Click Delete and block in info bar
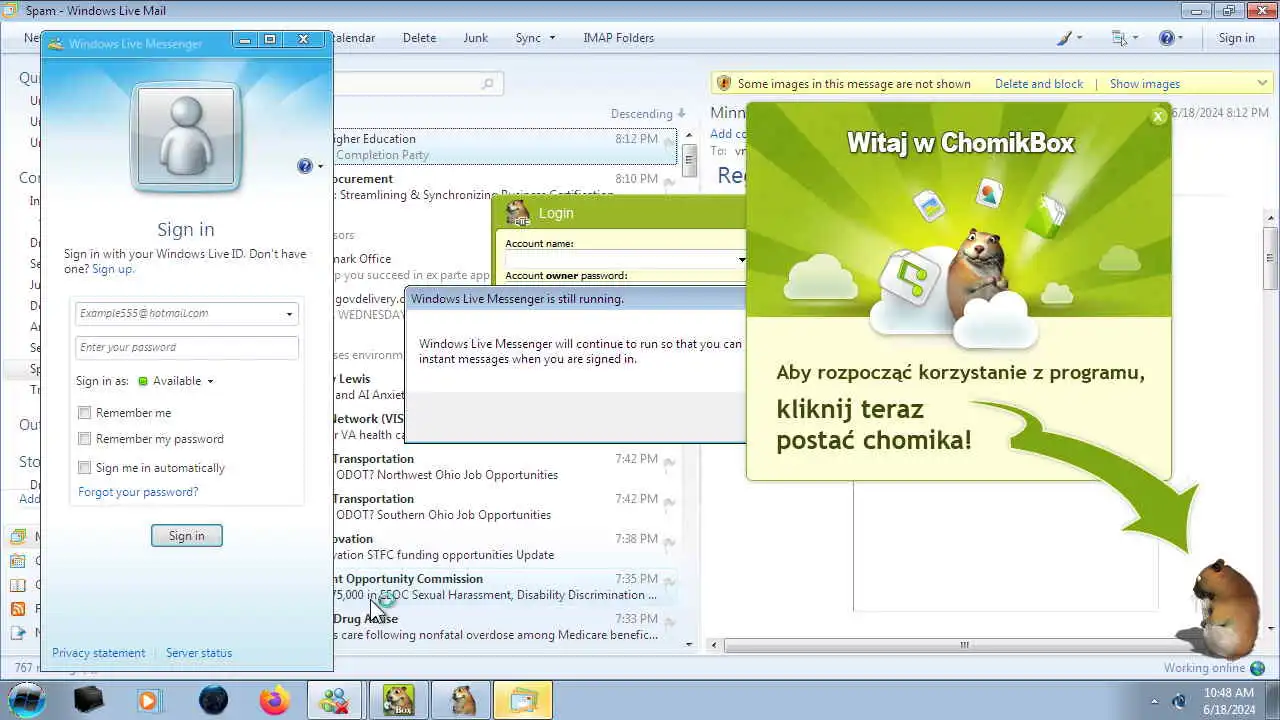This screenshot has width=1280, height=720. (x=1039, y=84)
